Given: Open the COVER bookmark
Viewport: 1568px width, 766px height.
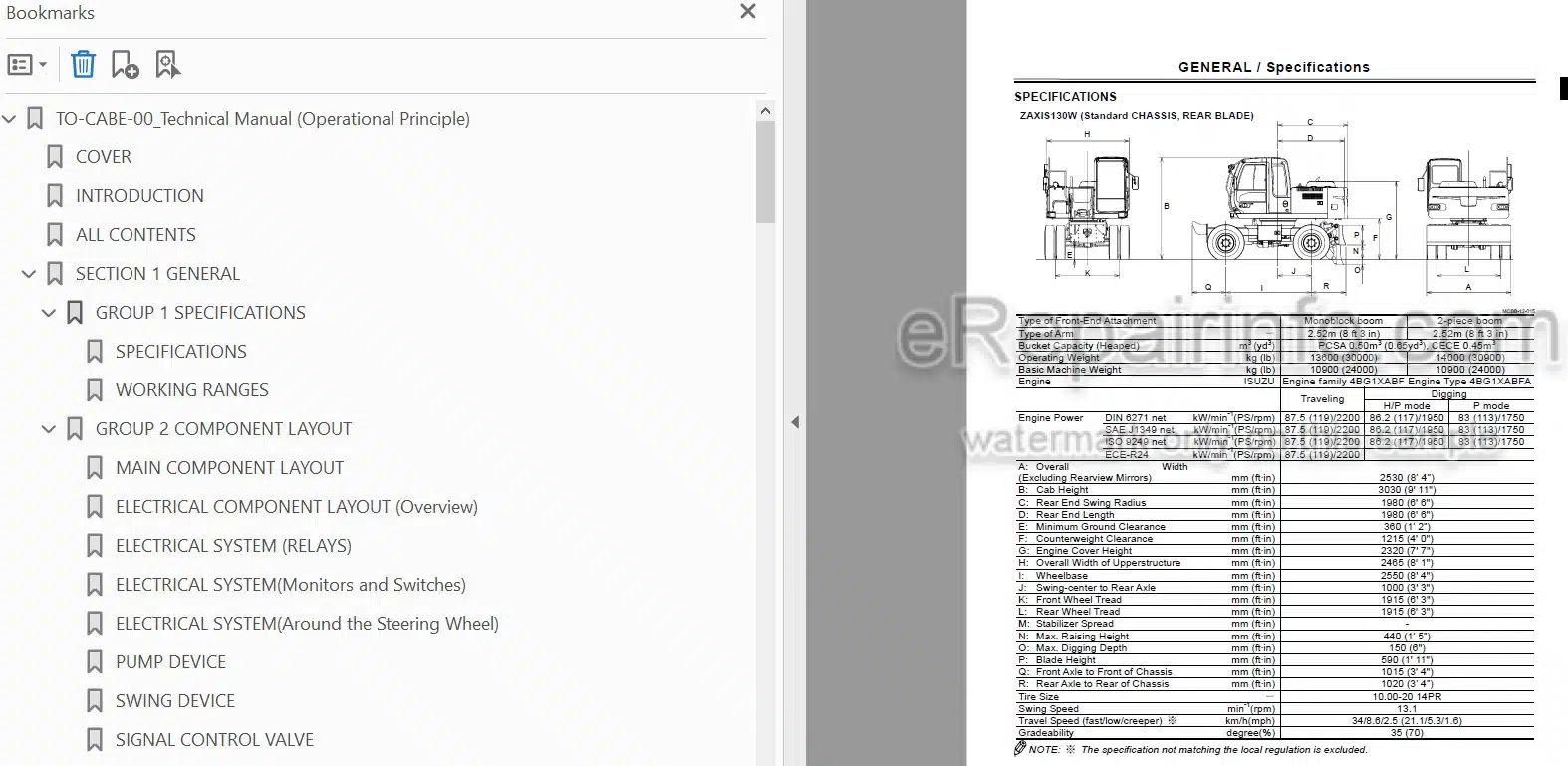Looking at the screenshot, I should point(104,157).
